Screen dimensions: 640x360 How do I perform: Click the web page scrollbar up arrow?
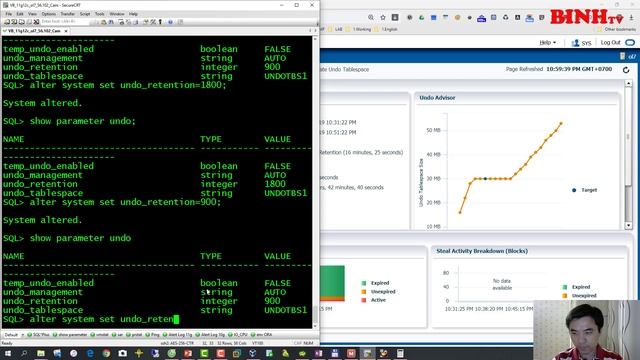pos(629,83)
